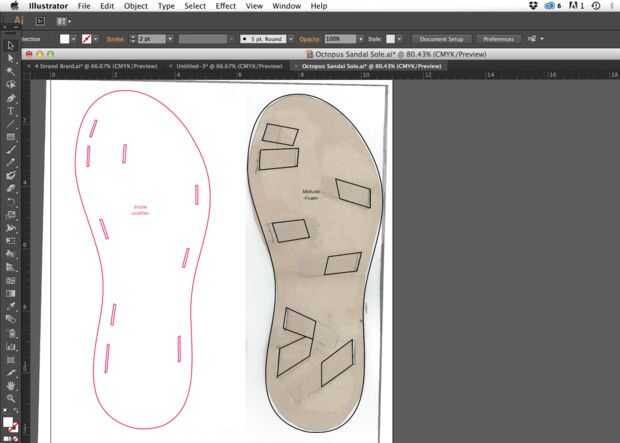Click the Swap Fill and Stroke arrow

(15, 411)
